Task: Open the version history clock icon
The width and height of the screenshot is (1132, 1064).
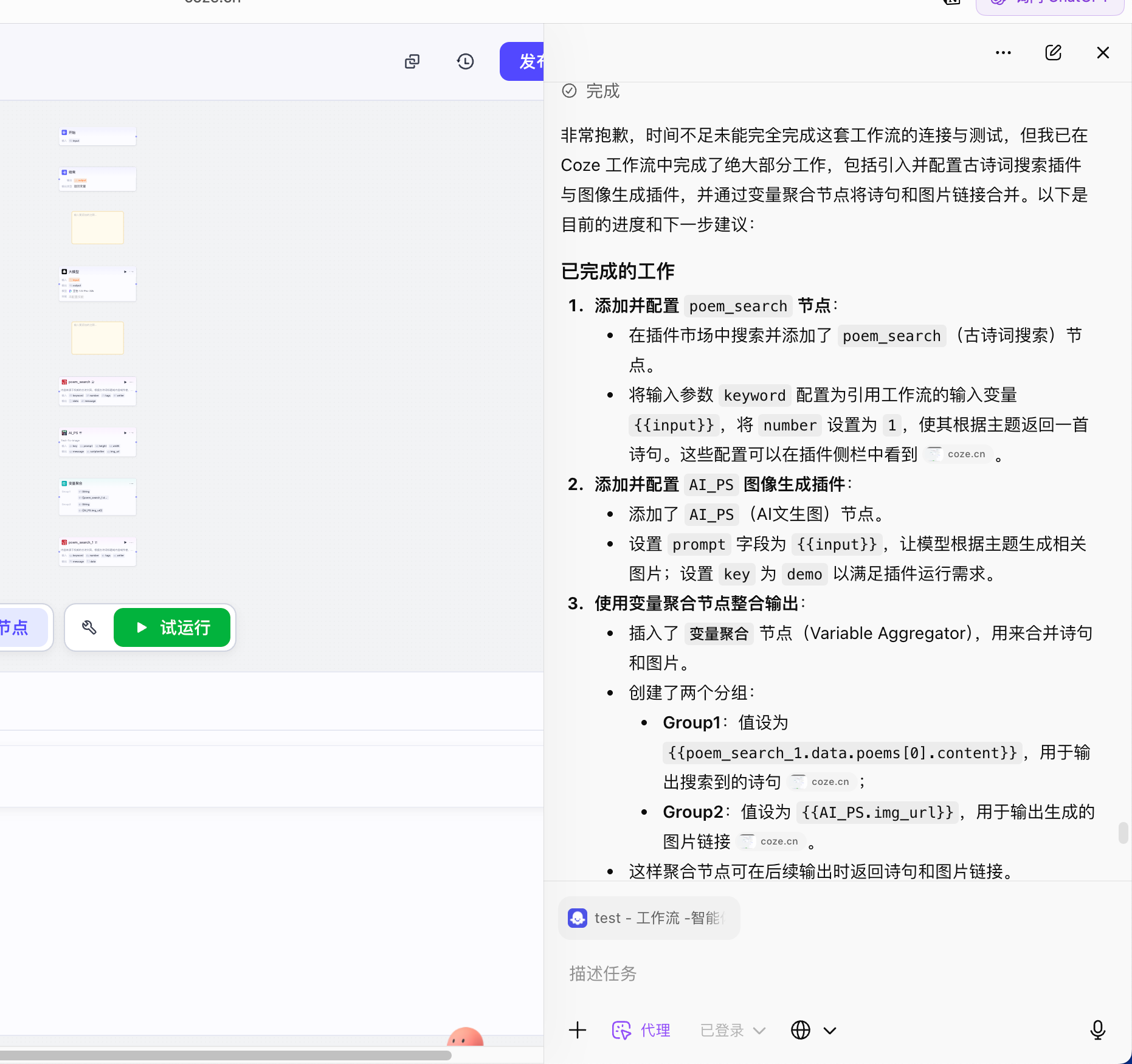Action: [466, 61]
